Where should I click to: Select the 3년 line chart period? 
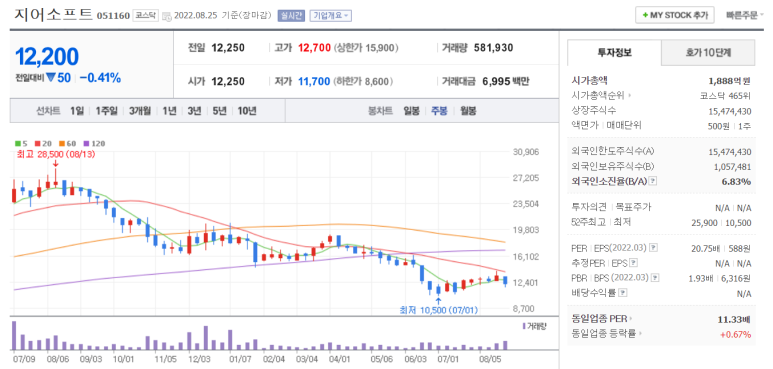click(x=194, y=111)
